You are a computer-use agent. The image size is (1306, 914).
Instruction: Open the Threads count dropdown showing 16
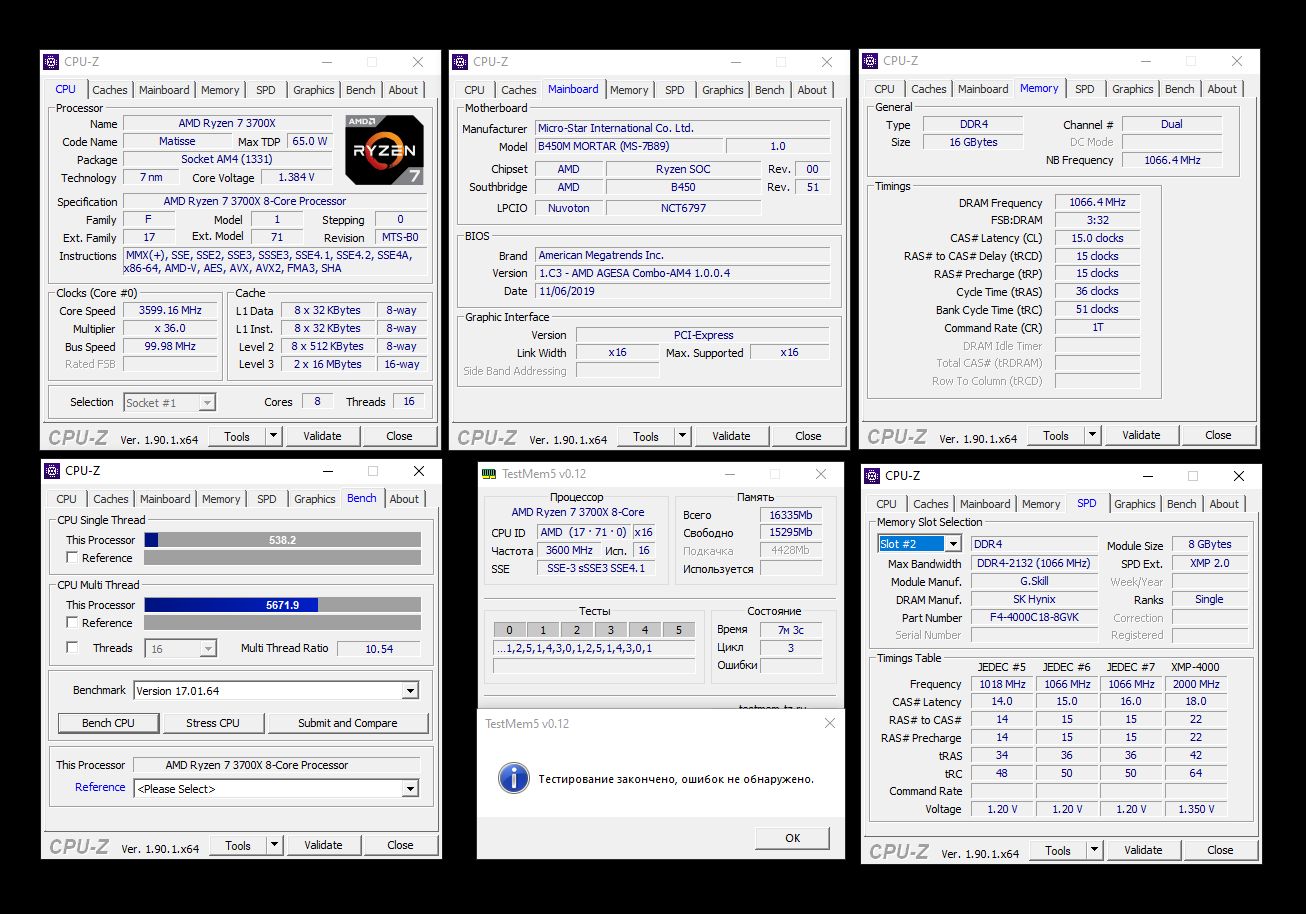pos(208,649)
